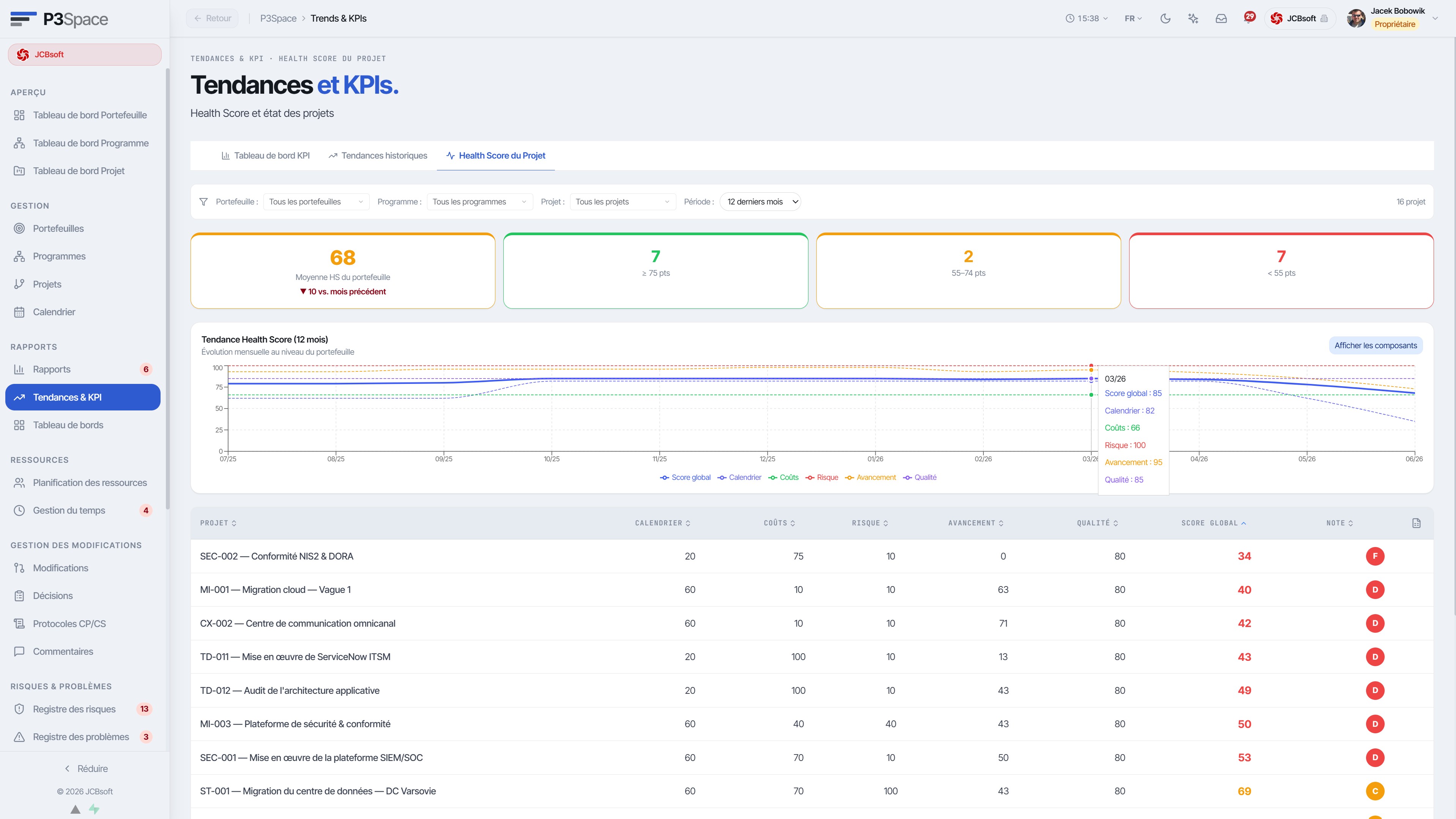1456x819 pixels.
Task: Click the 68 Moyenne HS card
Action: pos(342,270)
